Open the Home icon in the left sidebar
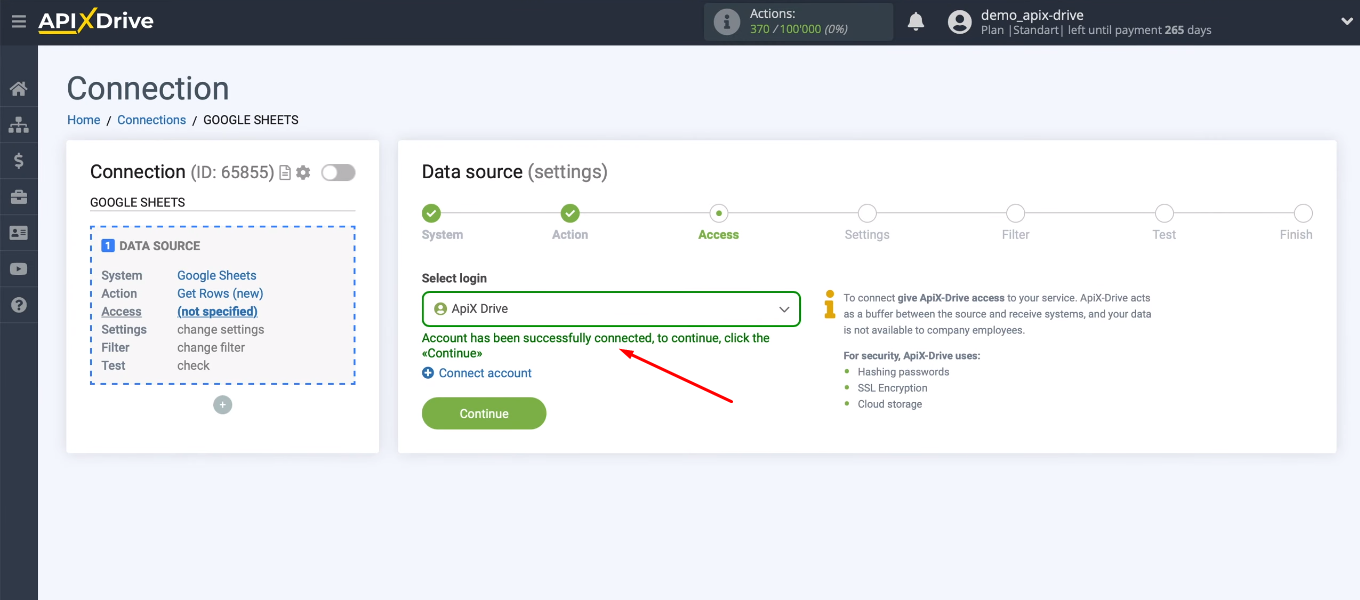 (x=18, y=88)
